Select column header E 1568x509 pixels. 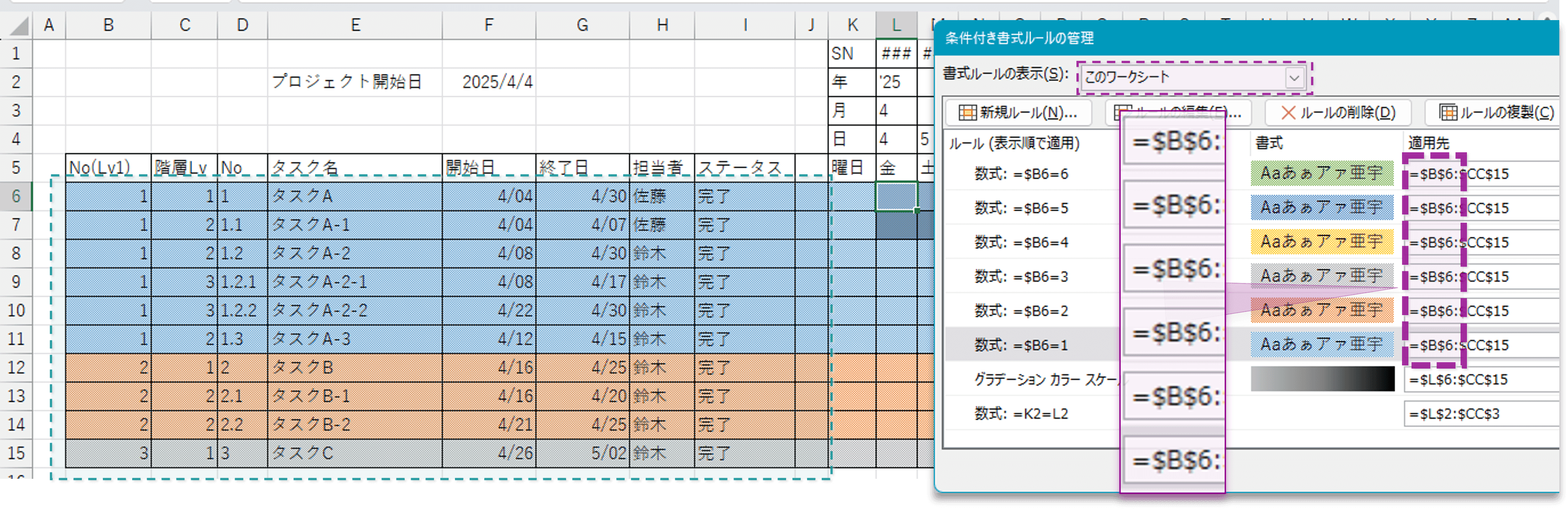pyautogui.click(x=356, y=25)
